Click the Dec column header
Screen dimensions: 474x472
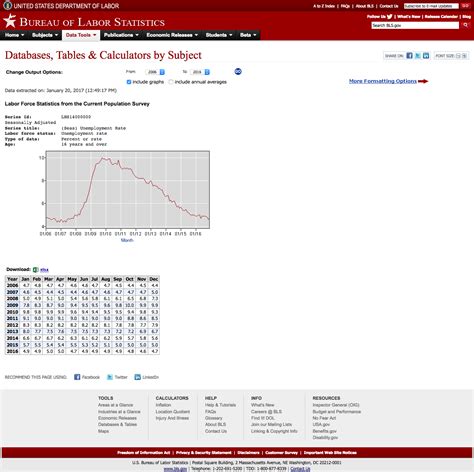point(154,279)
